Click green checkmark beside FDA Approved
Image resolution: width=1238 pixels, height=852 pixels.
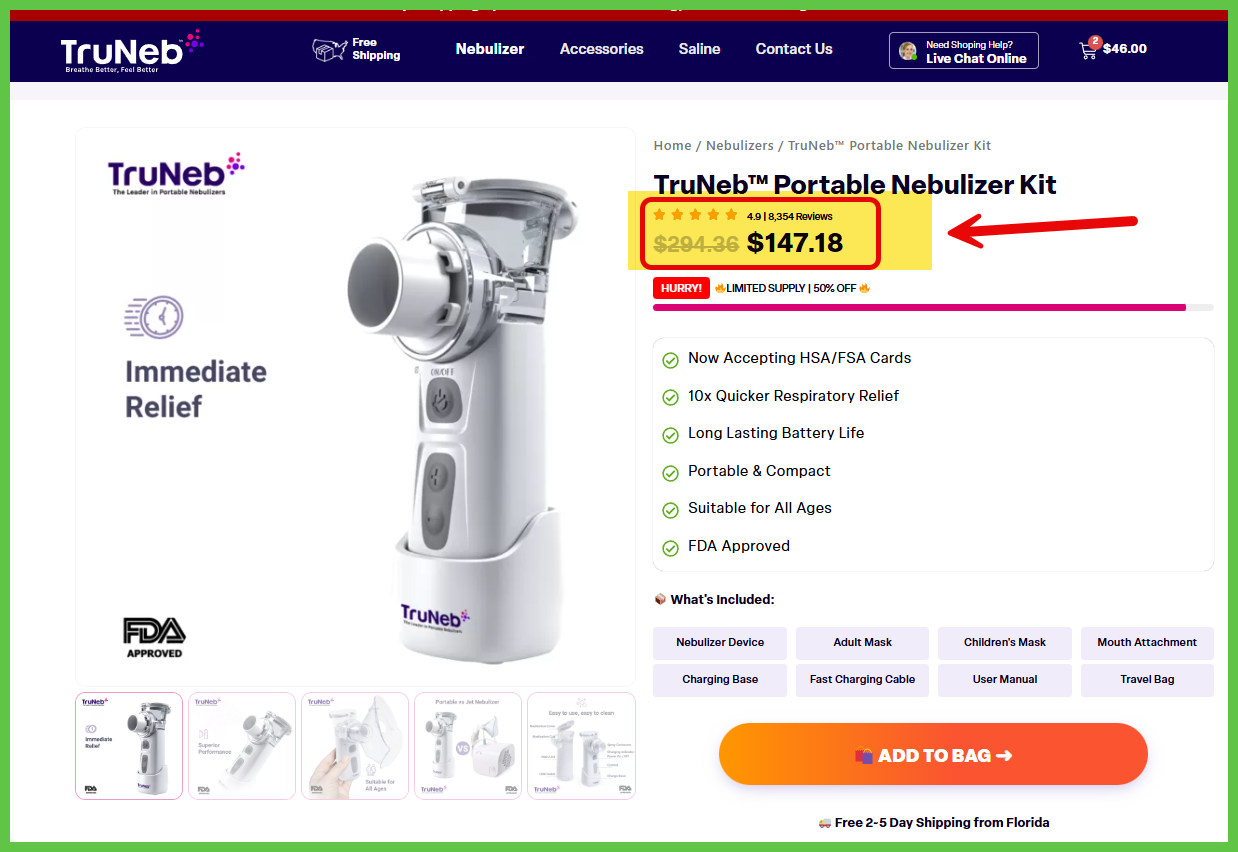(x=670, y=547)
